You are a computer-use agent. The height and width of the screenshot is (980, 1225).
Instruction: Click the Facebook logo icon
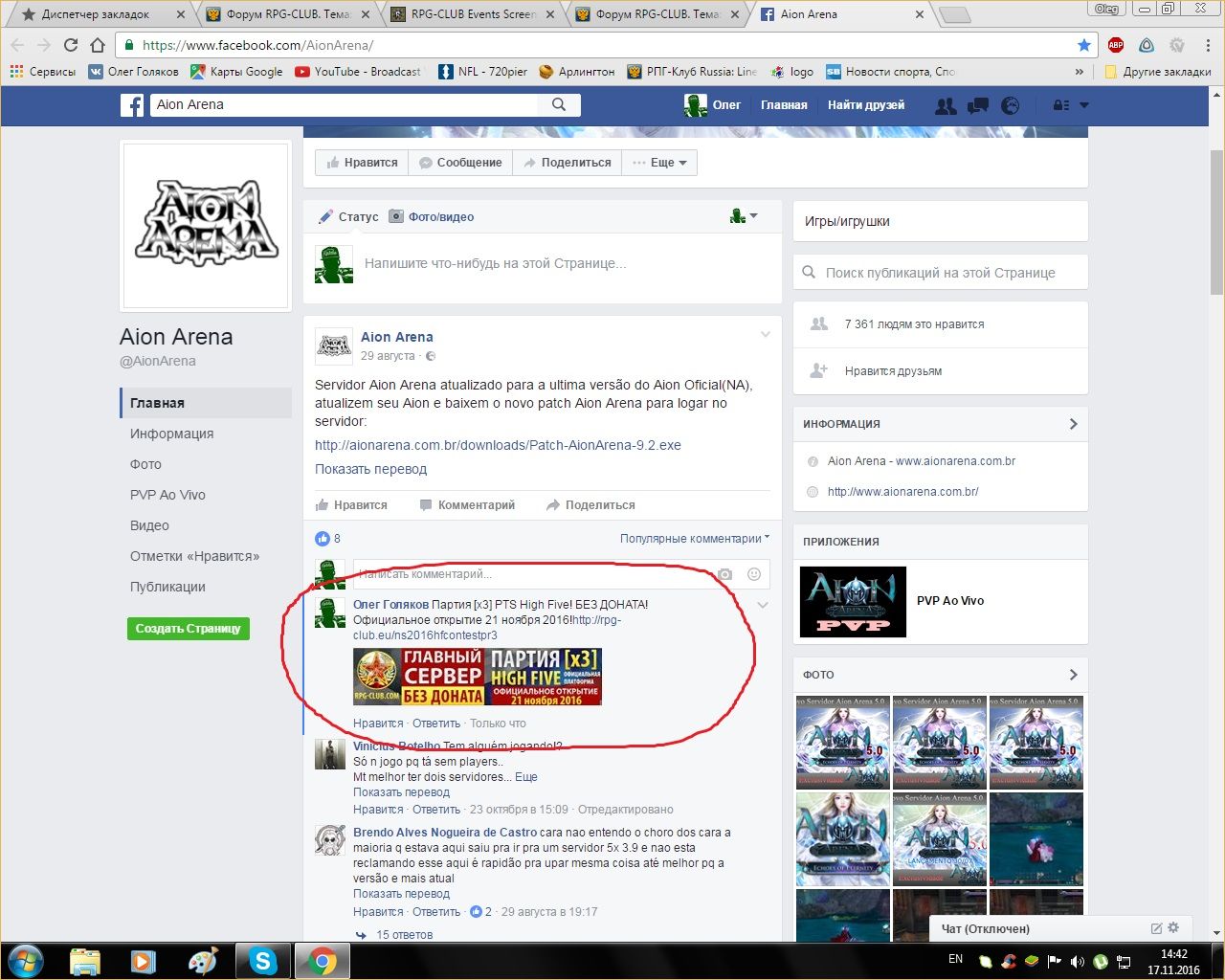tap(132, 105)
